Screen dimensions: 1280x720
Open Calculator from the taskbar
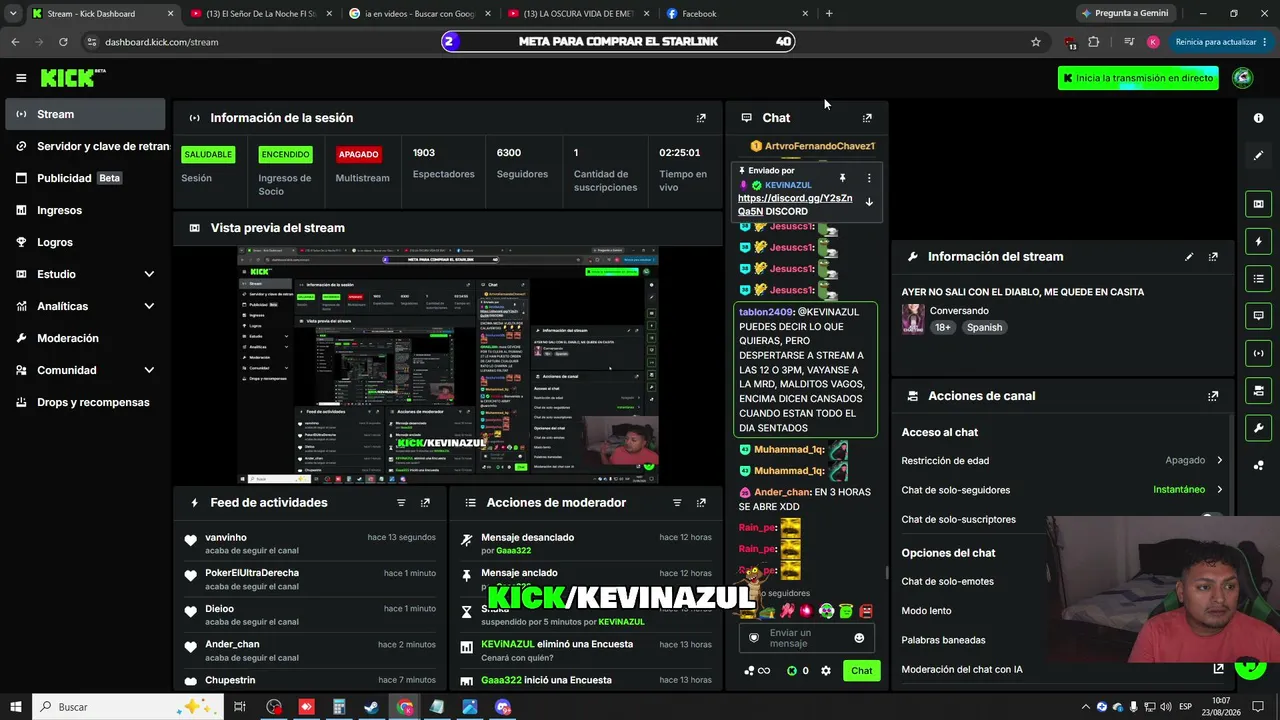coord(339,707)
